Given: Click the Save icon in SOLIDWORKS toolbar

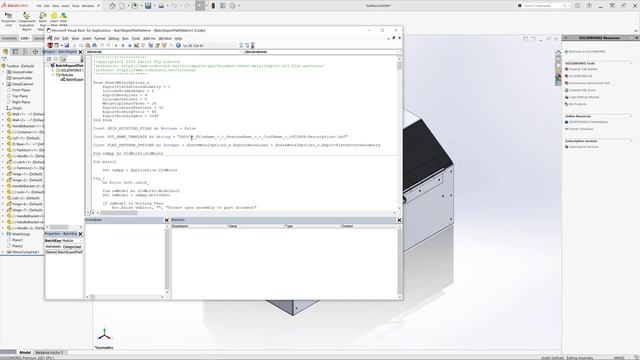Looking at the screenshot, I should [148, 6].
